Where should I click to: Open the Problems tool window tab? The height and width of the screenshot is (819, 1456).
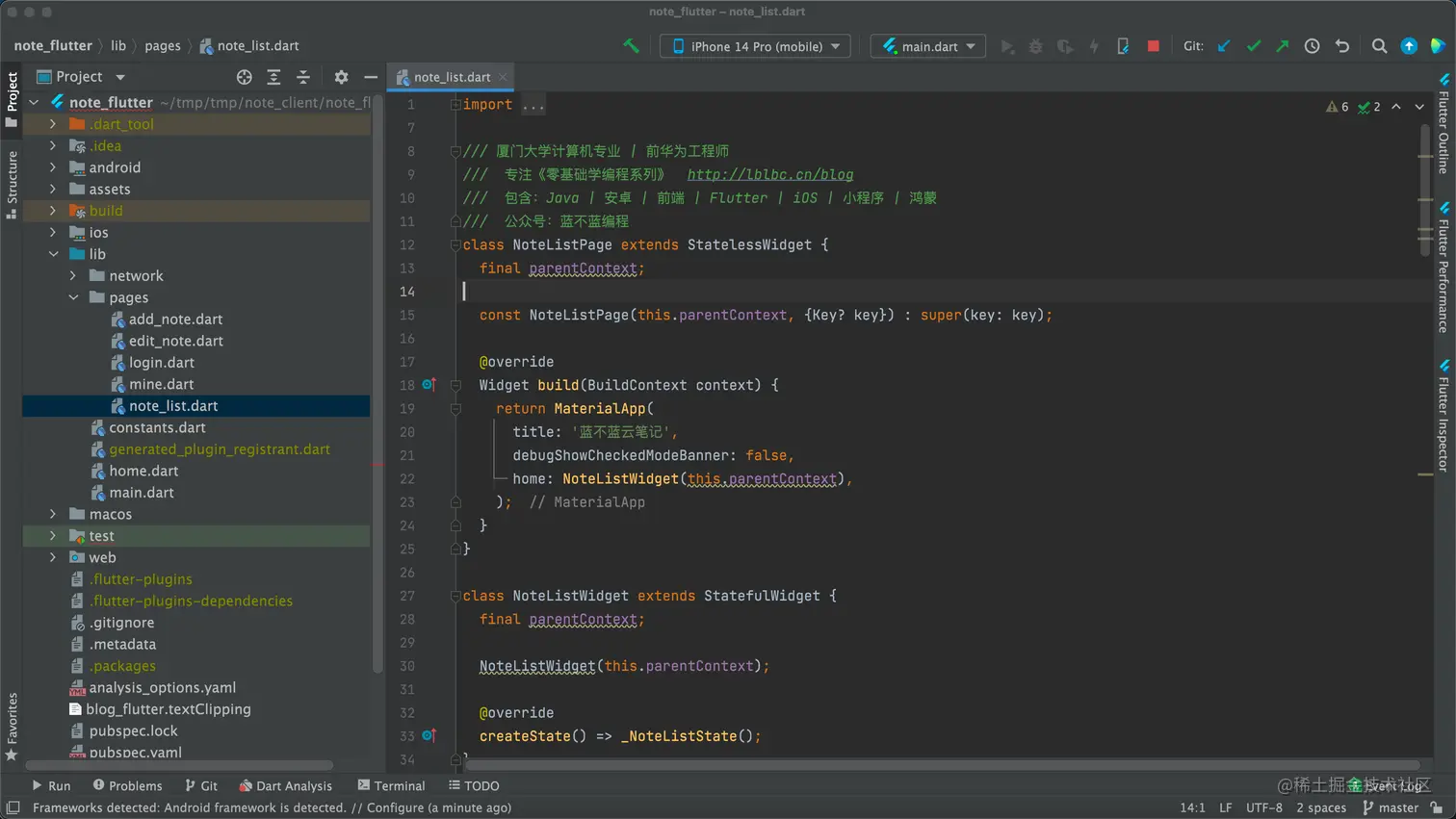point(127,786)
